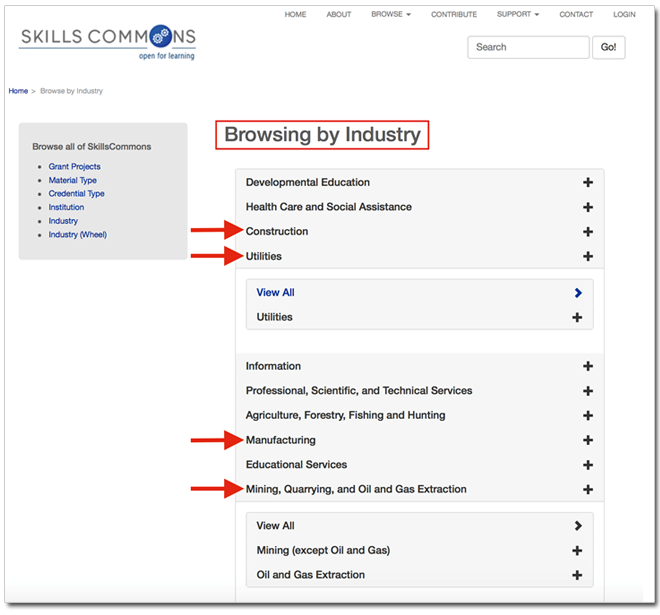660x615 pixels.
Task: Open the Industry sidebar link
Action: pos(63,221)
